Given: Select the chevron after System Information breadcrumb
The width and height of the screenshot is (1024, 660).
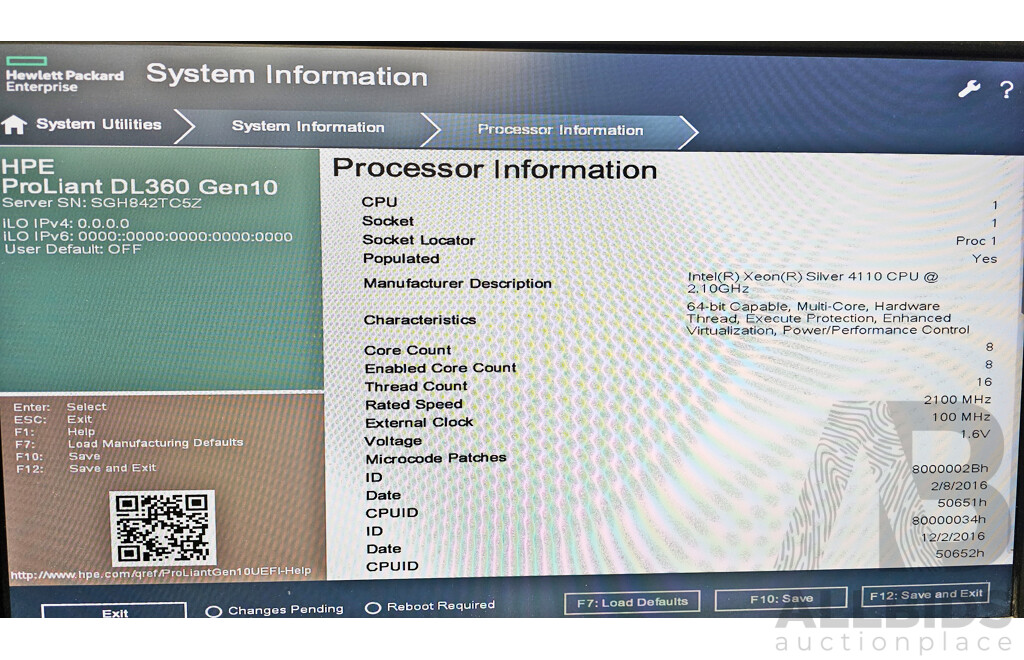Looking at the screenshot, I should [x=432, y=128].
